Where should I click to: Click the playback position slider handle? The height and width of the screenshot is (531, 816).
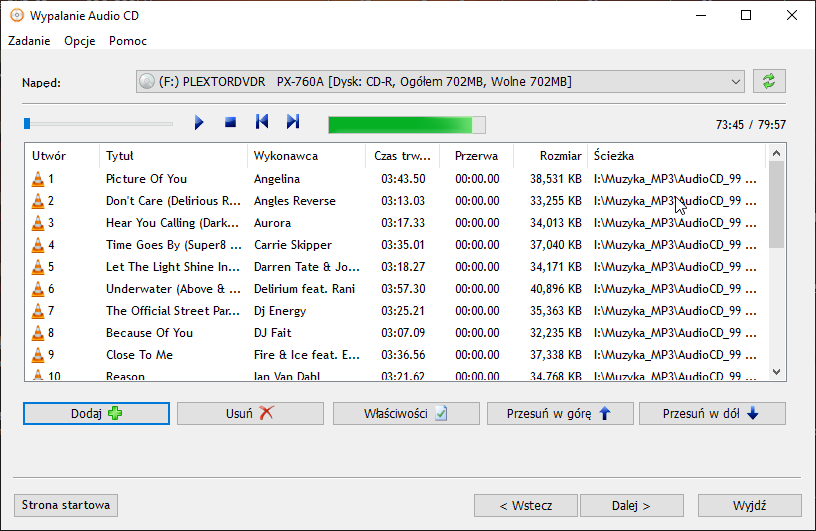(27, 123)
